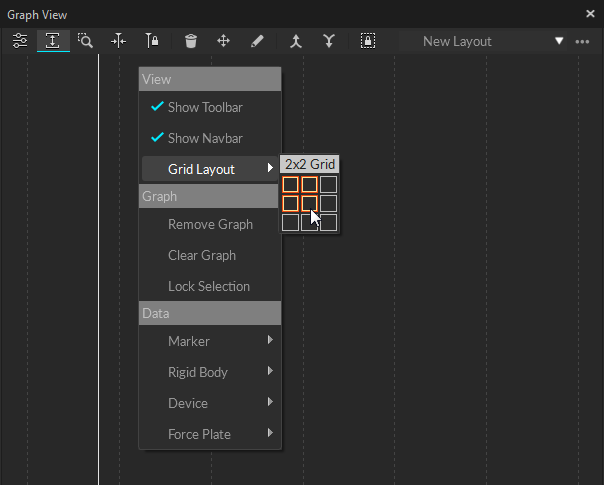
Task: Click the merge arrows icon
Action: (295, 41)
